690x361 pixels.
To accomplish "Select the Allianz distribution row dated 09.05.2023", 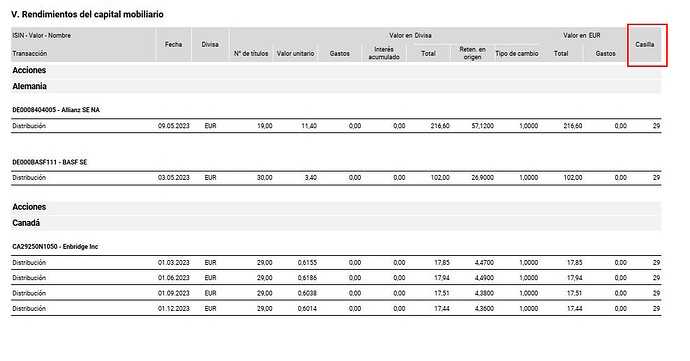I will tap(336, 126).
